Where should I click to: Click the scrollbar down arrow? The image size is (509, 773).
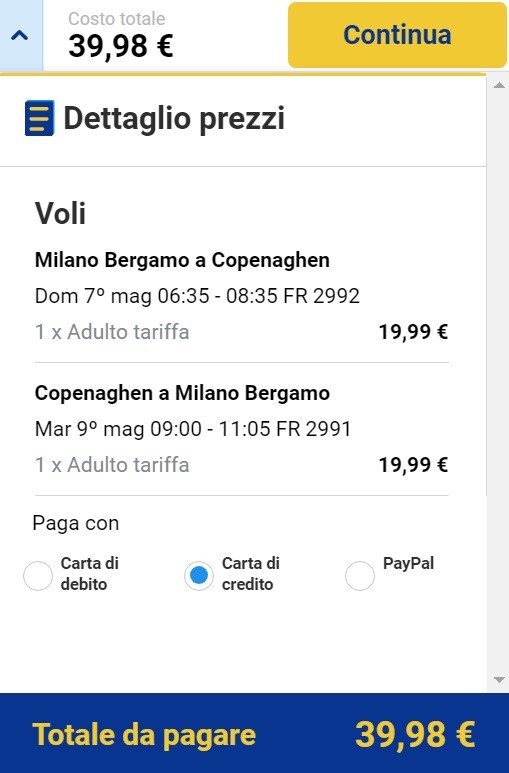[x=499, y=680]
